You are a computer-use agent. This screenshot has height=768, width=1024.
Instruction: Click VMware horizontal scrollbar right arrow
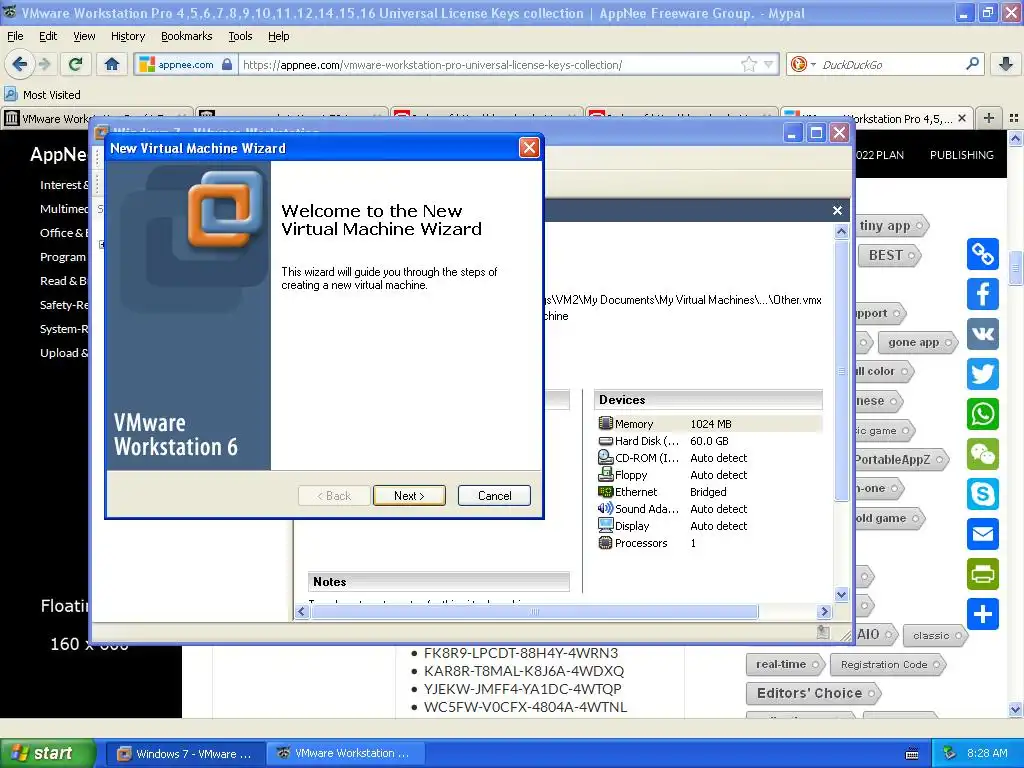point(824,611)
